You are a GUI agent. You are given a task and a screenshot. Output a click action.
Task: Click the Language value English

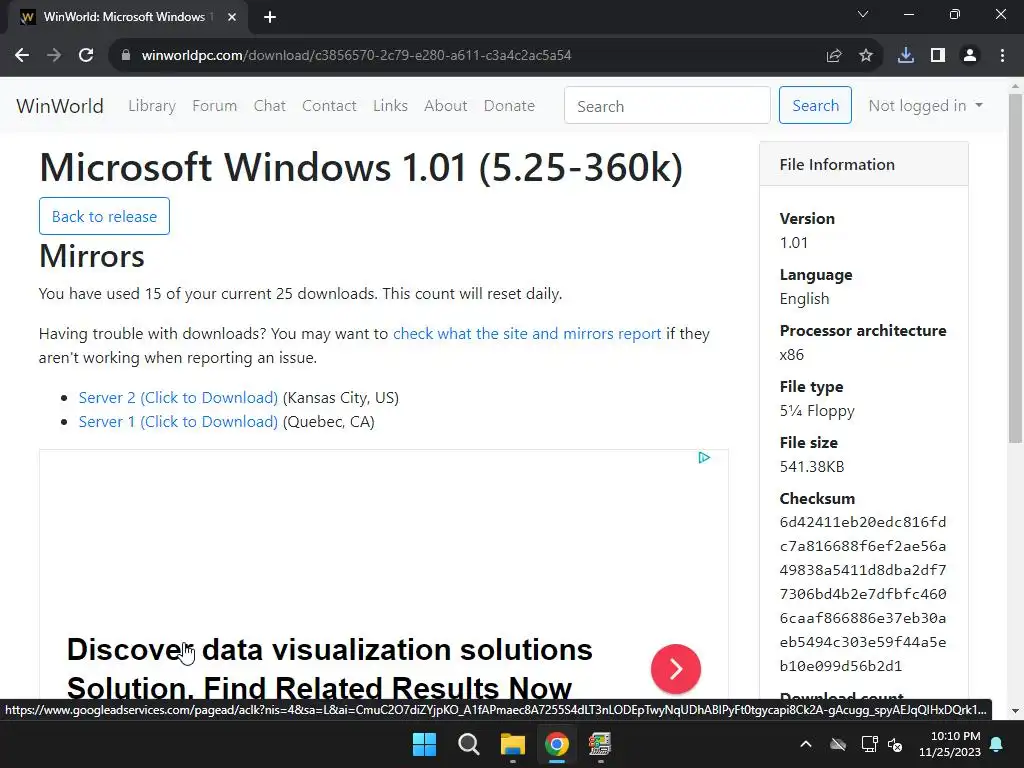coord(805,299)
